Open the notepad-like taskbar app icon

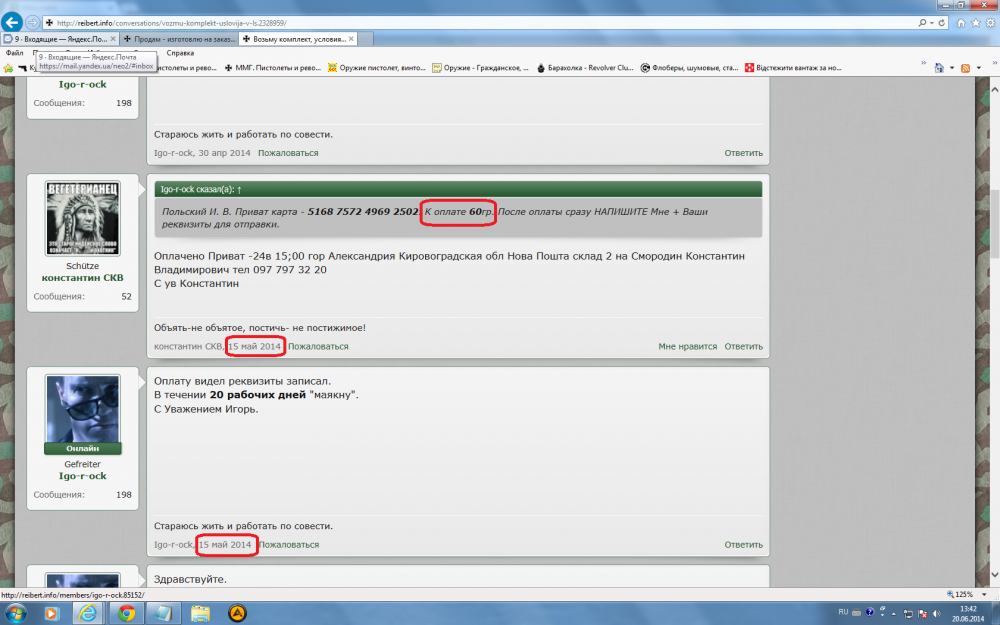point(163,614)
